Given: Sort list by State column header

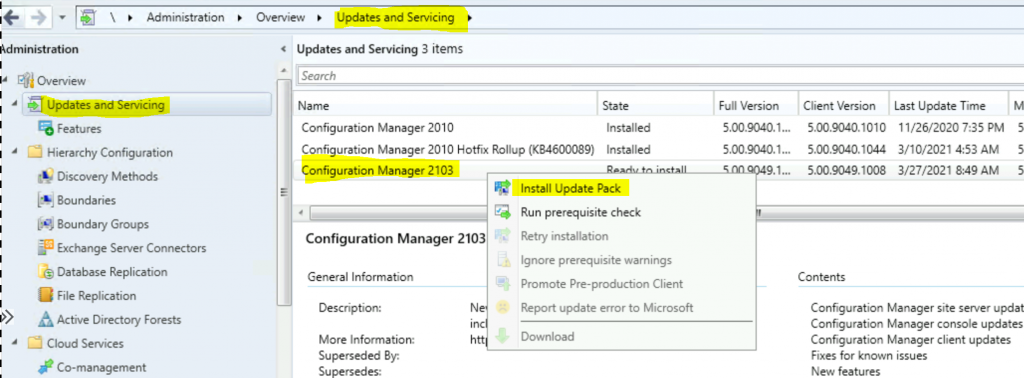Looking at the screenshot, I should 655,106.
